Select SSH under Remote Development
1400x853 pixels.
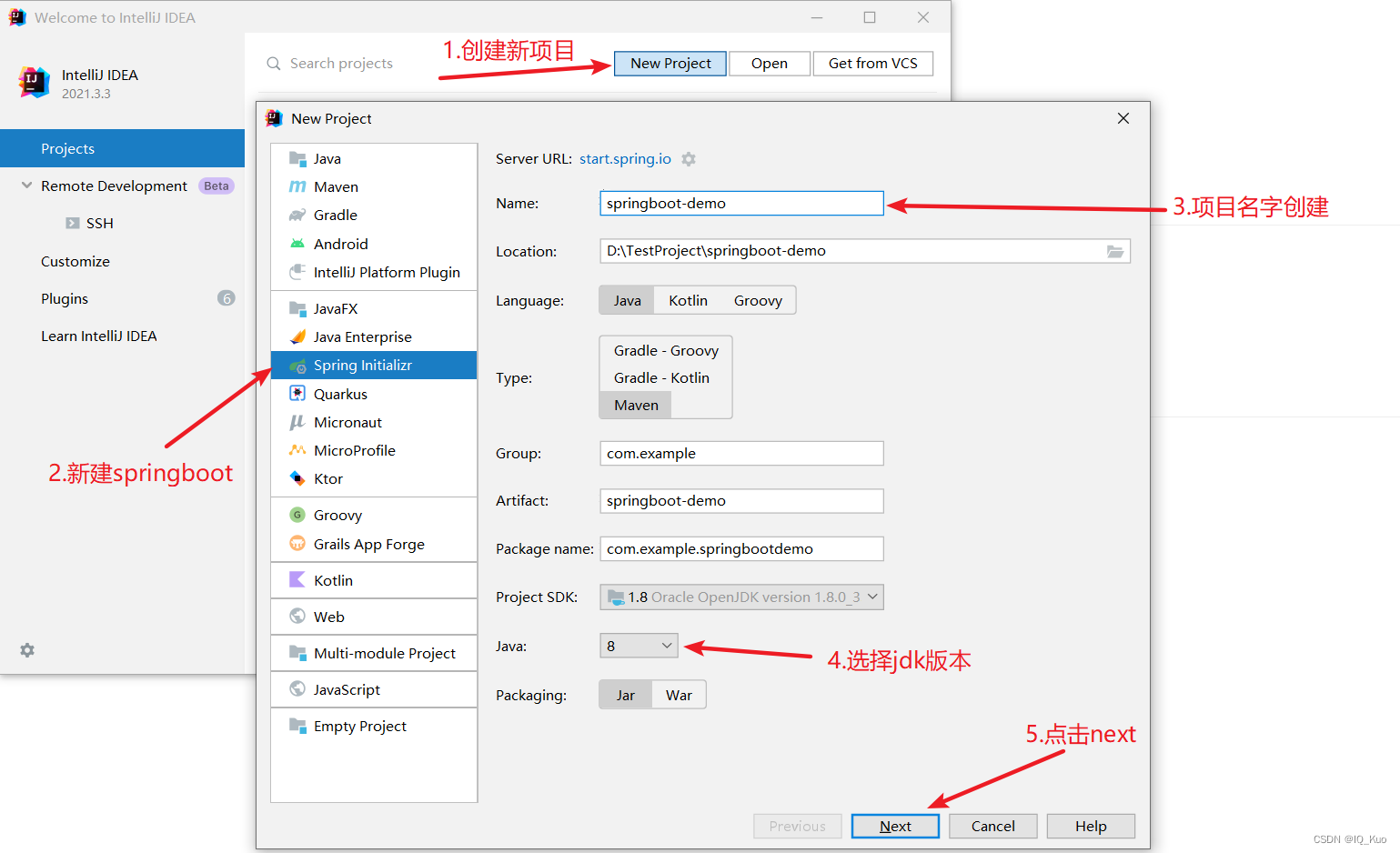(100, 223)
